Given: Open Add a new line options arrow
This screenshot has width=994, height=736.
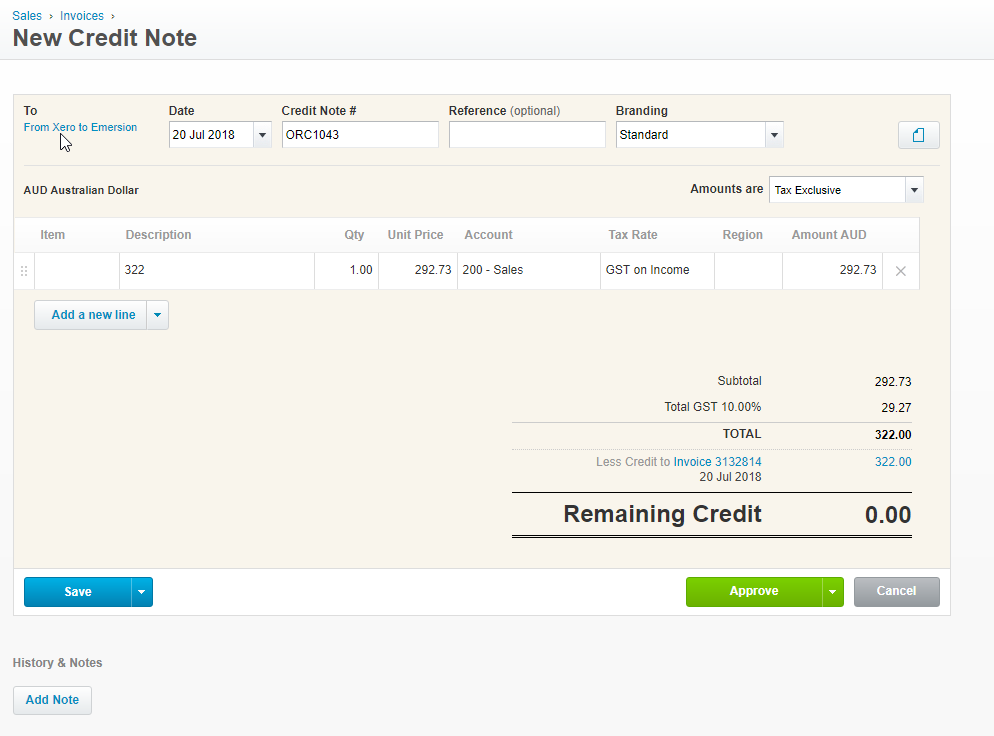Looking at the screenshot, I should pyautogui.click(x=157, y=315).
